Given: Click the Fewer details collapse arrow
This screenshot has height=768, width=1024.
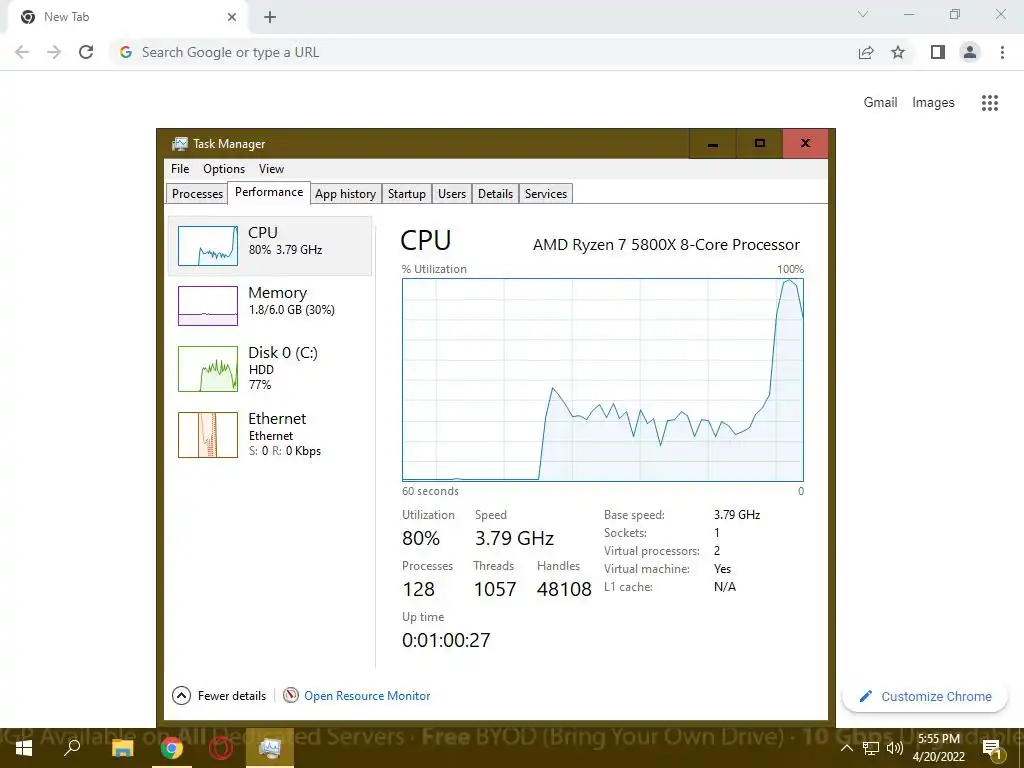Looking at the screenshot, I should pyautogui.click(x=182, y=696).
